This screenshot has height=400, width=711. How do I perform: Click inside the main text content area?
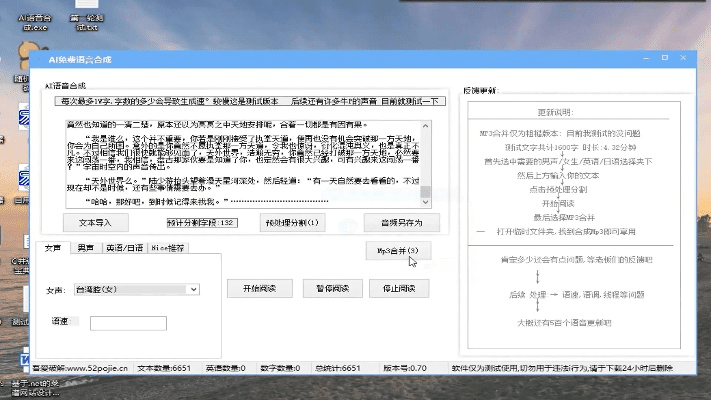pyautogui.click(x=243, y=164)
